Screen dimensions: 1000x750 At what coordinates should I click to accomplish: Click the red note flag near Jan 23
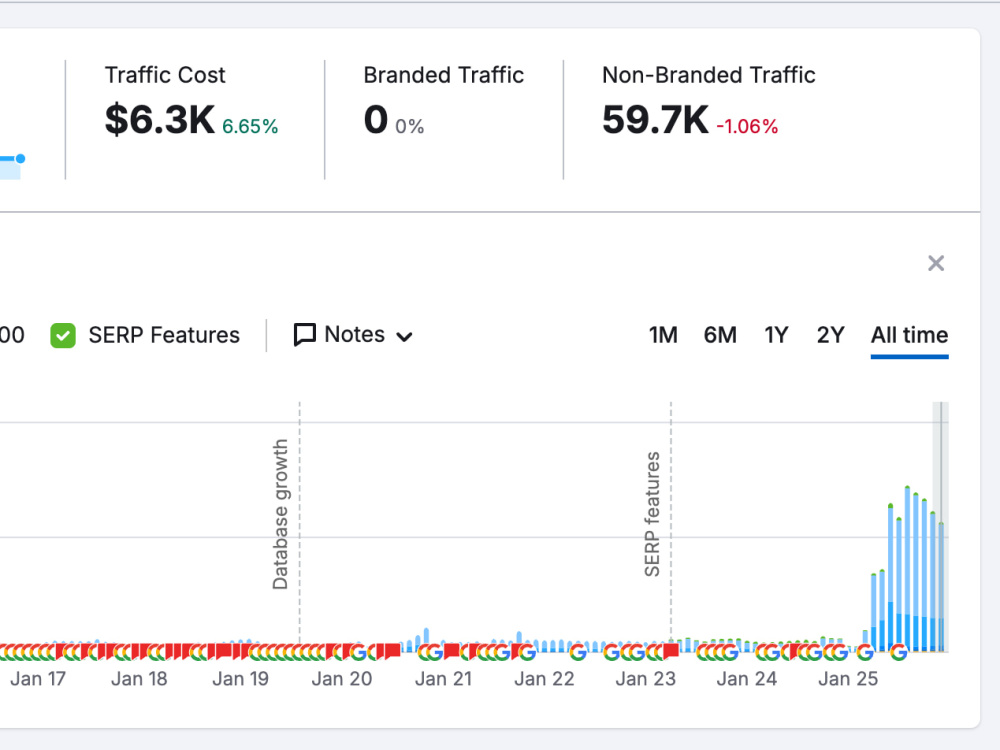click(x=670, y=651)
